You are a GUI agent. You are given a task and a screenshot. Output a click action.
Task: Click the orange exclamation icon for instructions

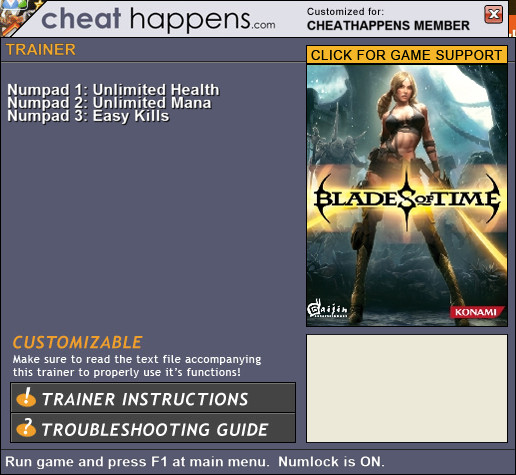click(26, 397)
